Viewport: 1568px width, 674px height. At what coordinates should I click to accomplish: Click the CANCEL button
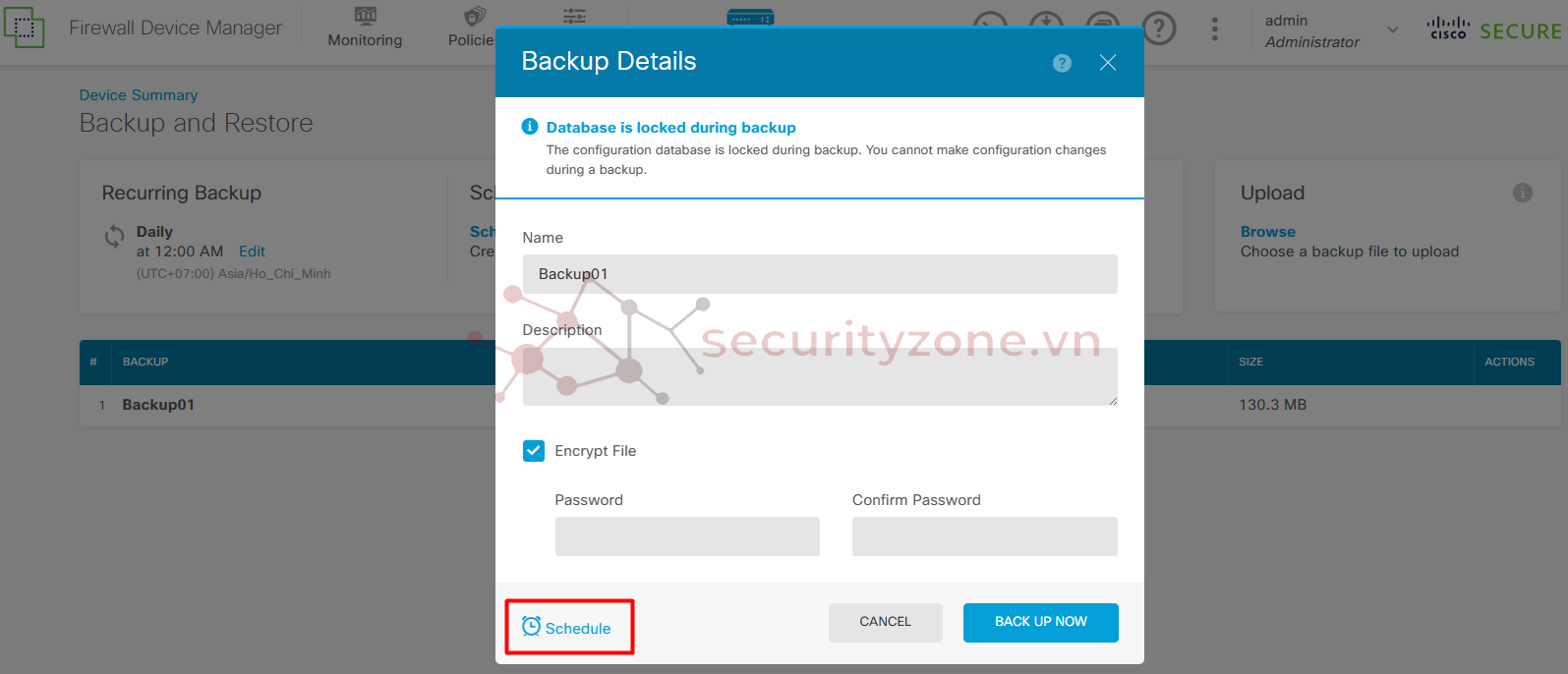(886, 622)
